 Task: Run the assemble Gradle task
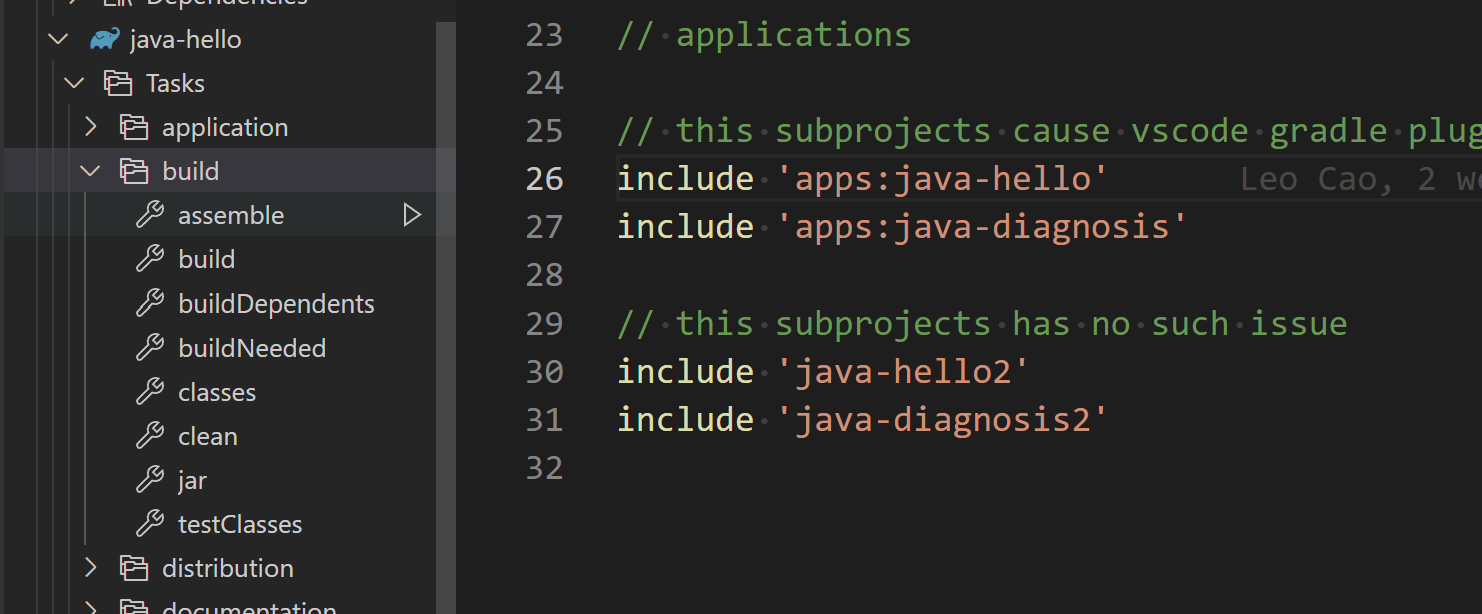tap(411, 214)
